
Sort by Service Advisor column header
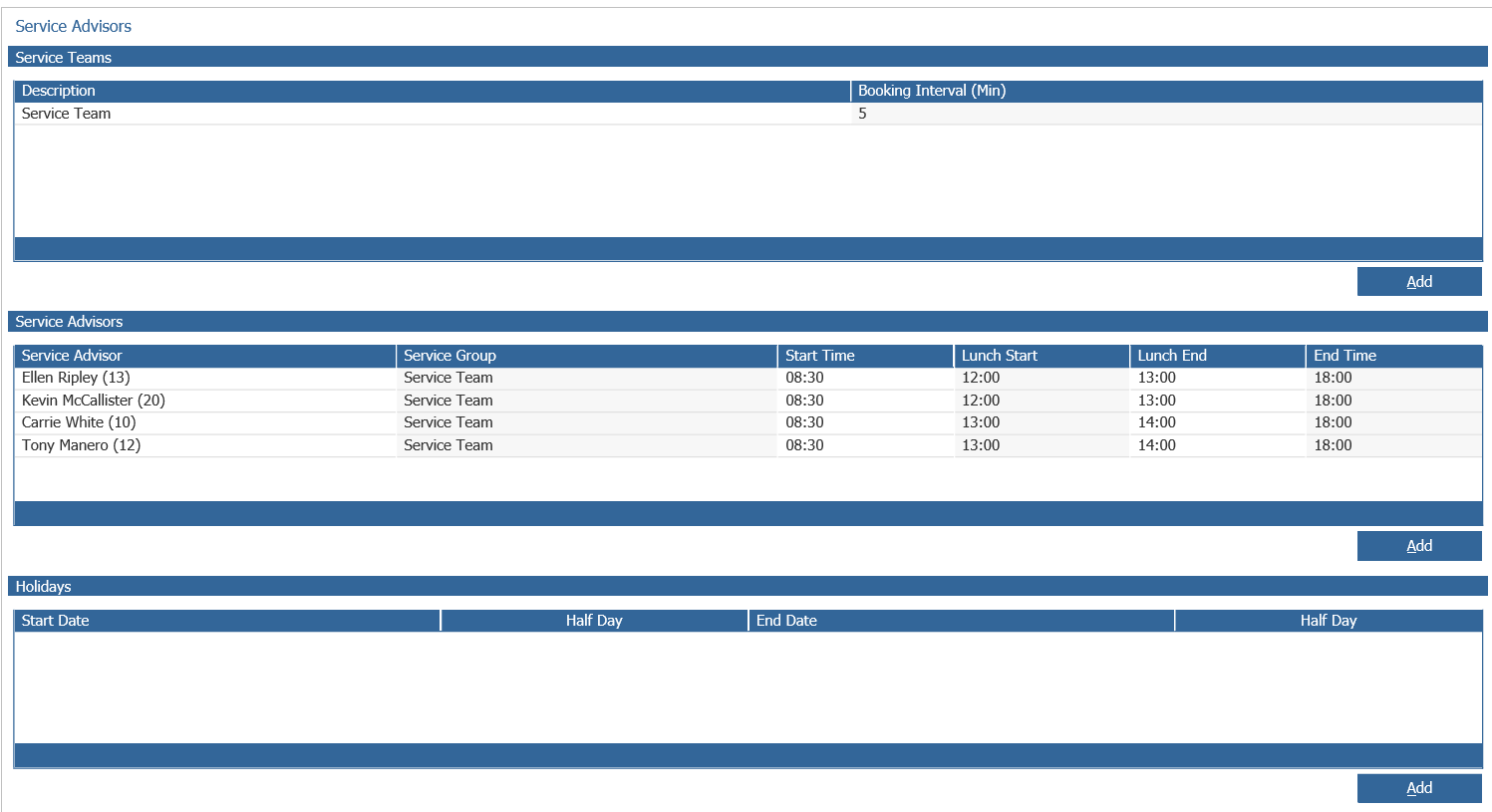coord(205,356)
